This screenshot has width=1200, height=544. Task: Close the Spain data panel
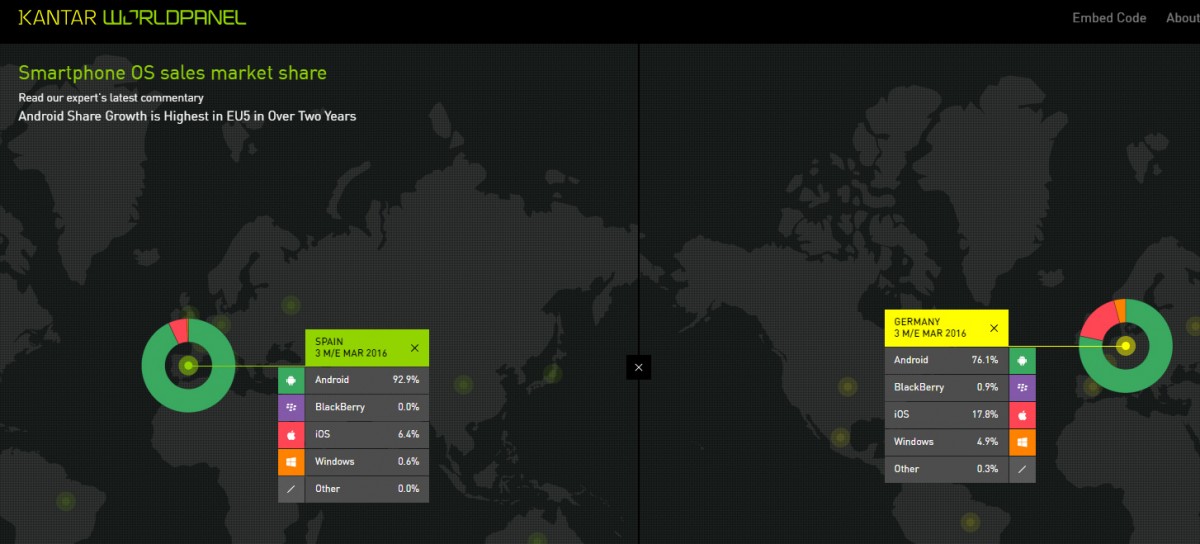coord(414,348)
